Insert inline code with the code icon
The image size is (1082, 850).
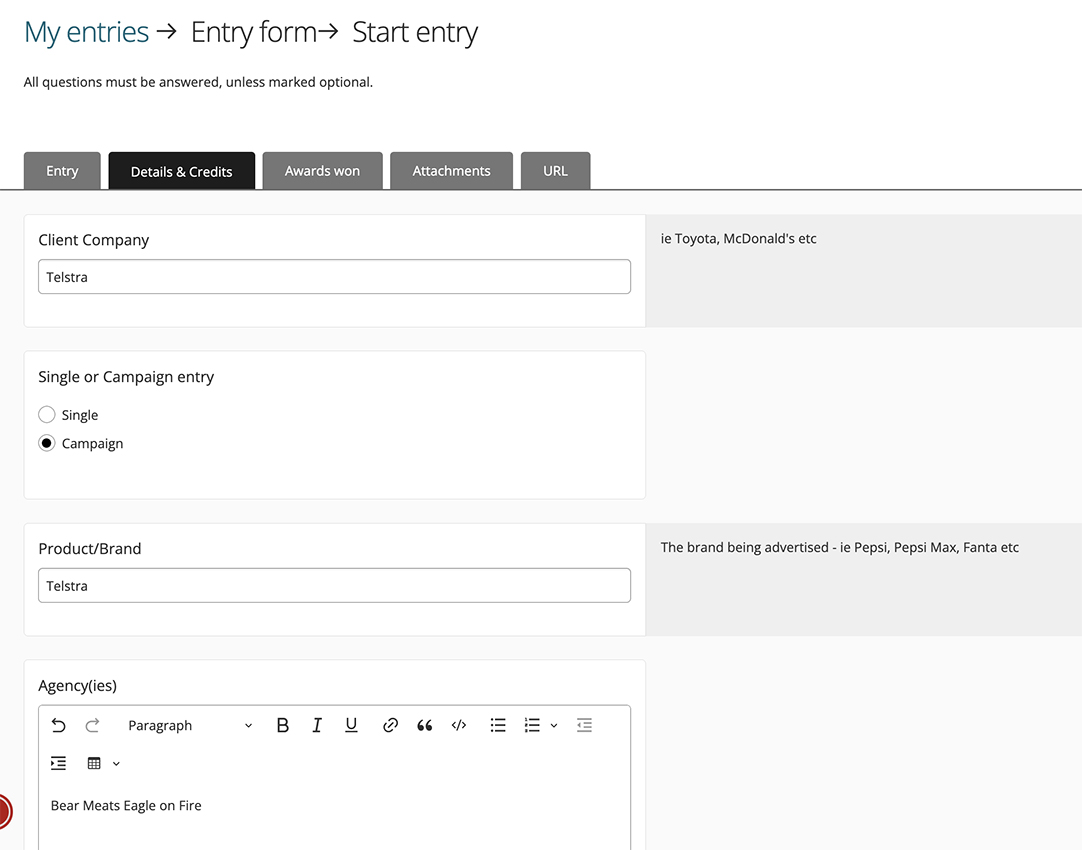click(x=459, y=726)
